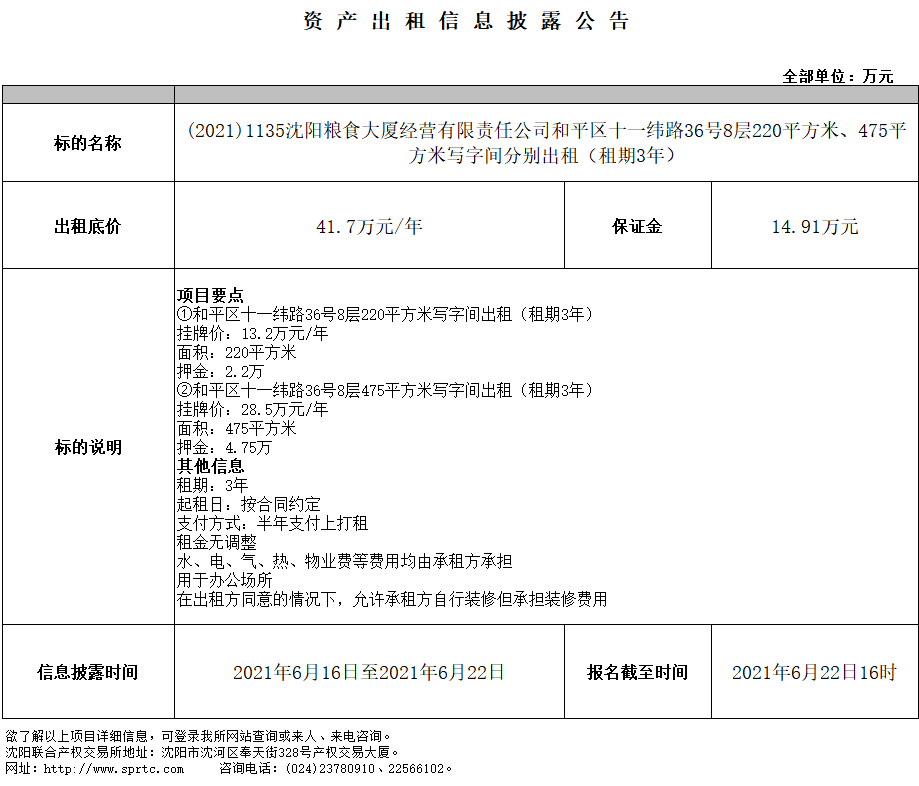Click the 挂牌价：13.2万元/年 line

coord(252,333)
